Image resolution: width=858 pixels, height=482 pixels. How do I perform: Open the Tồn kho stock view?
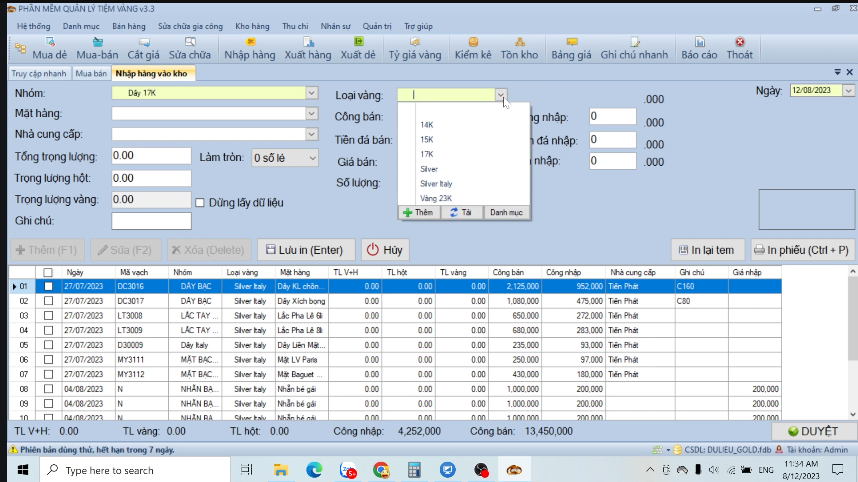pyautogui.click(x=519, y=48)
